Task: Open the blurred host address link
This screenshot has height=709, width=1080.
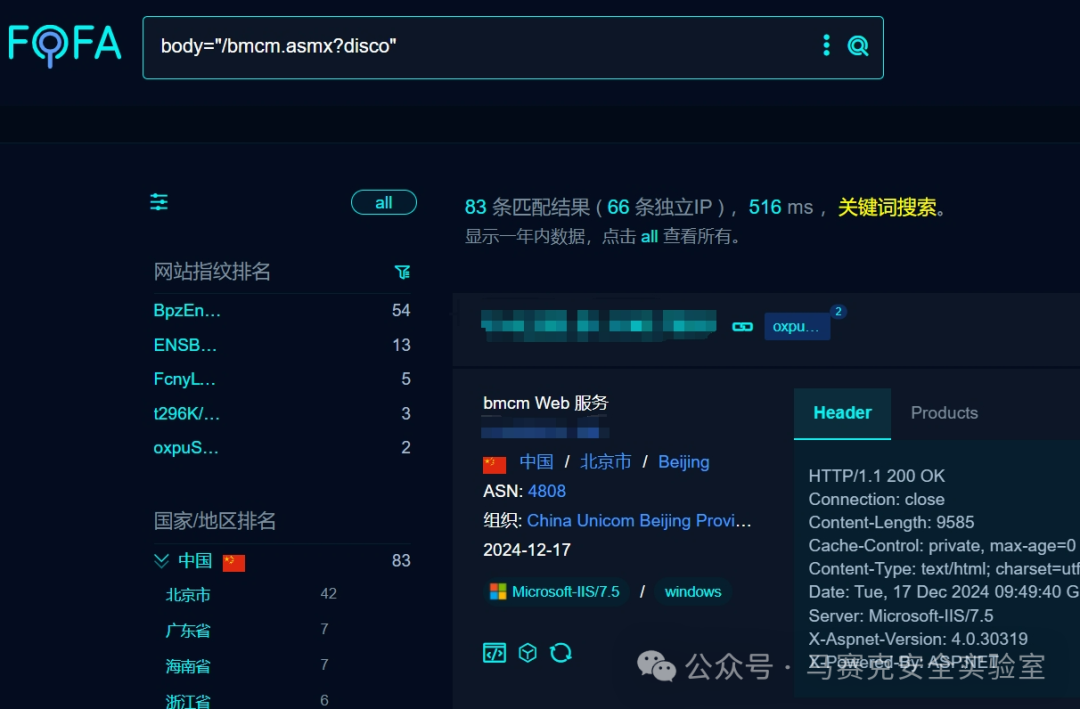Action: pos(599,325)
